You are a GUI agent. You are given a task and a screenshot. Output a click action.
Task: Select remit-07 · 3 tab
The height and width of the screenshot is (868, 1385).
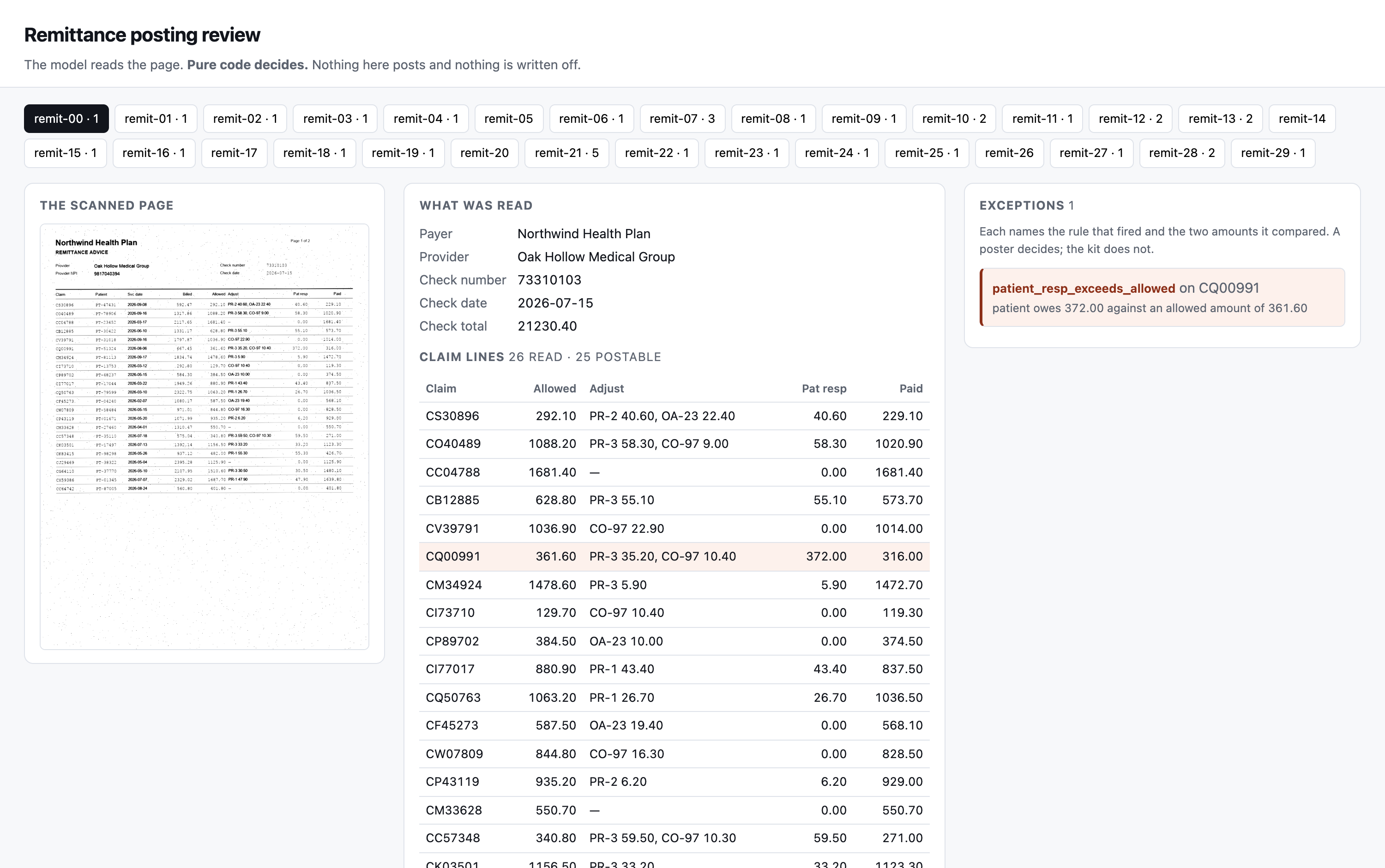682,119
